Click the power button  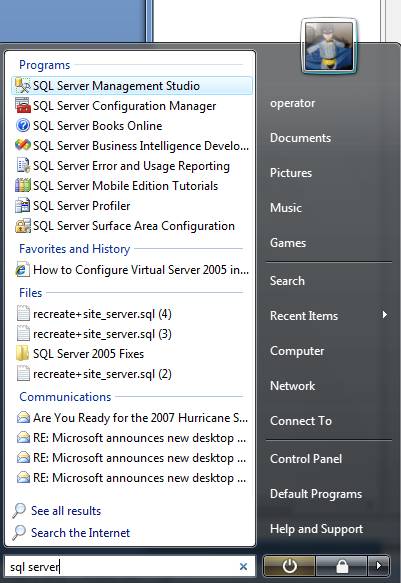pos(289,566)
